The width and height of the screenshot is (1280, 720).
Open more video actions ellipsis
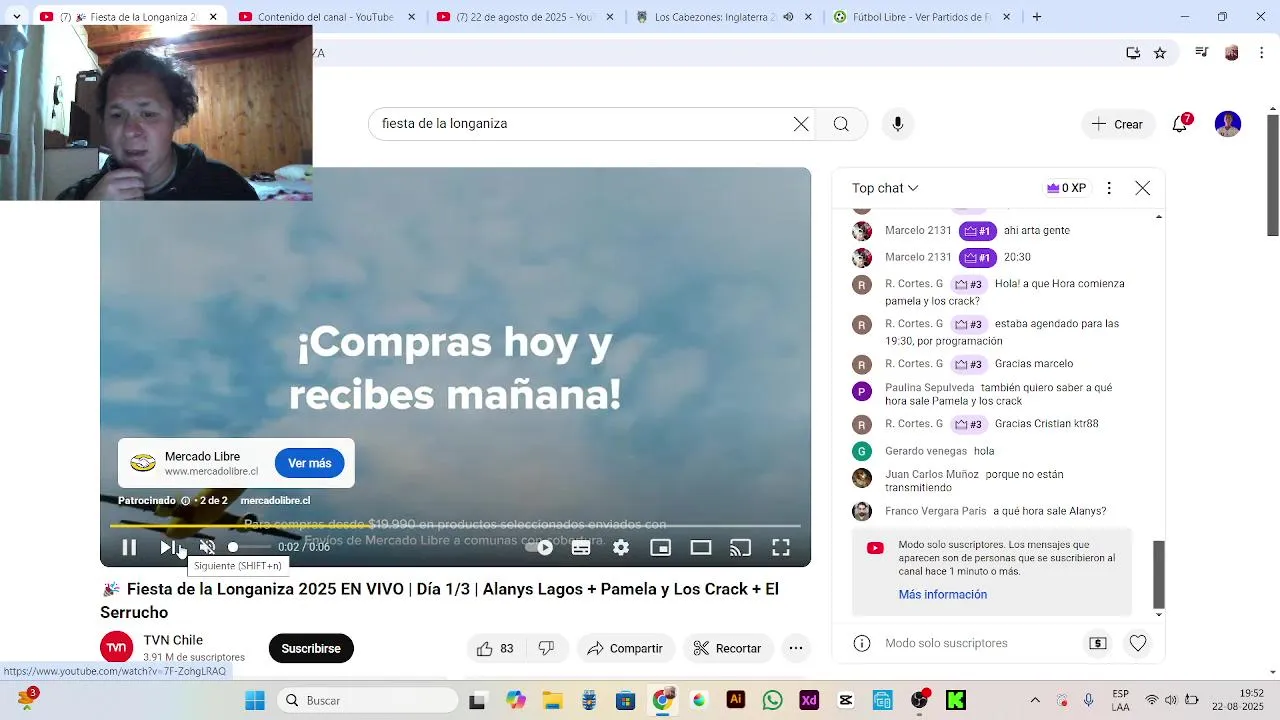(x=796, y=648)
